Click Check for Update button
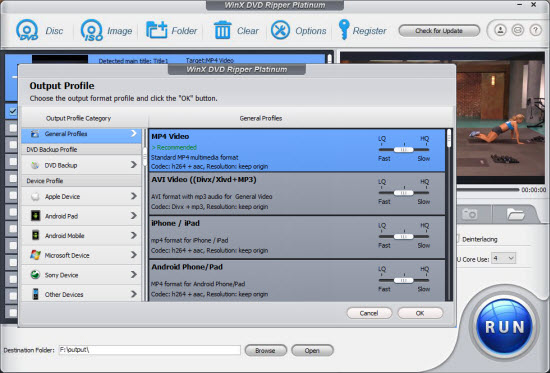The image size is (550, 373). [439, 31]
